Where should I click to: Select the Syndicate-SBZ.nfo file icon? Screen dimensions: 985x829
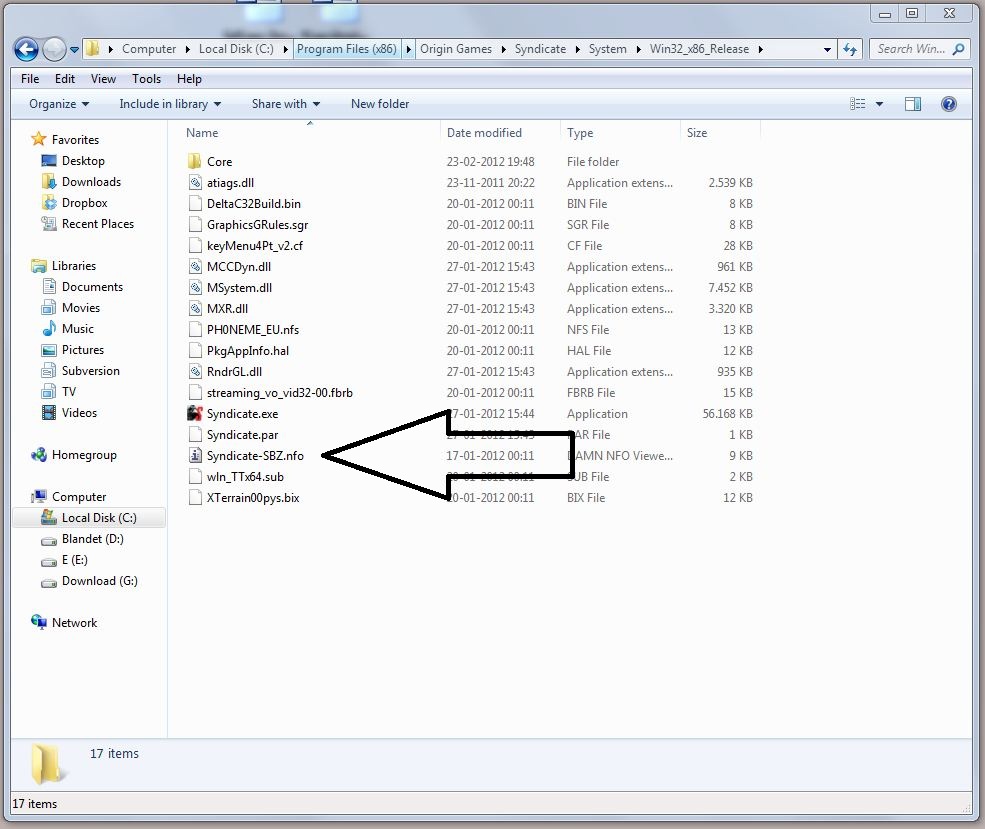[195, 456]
